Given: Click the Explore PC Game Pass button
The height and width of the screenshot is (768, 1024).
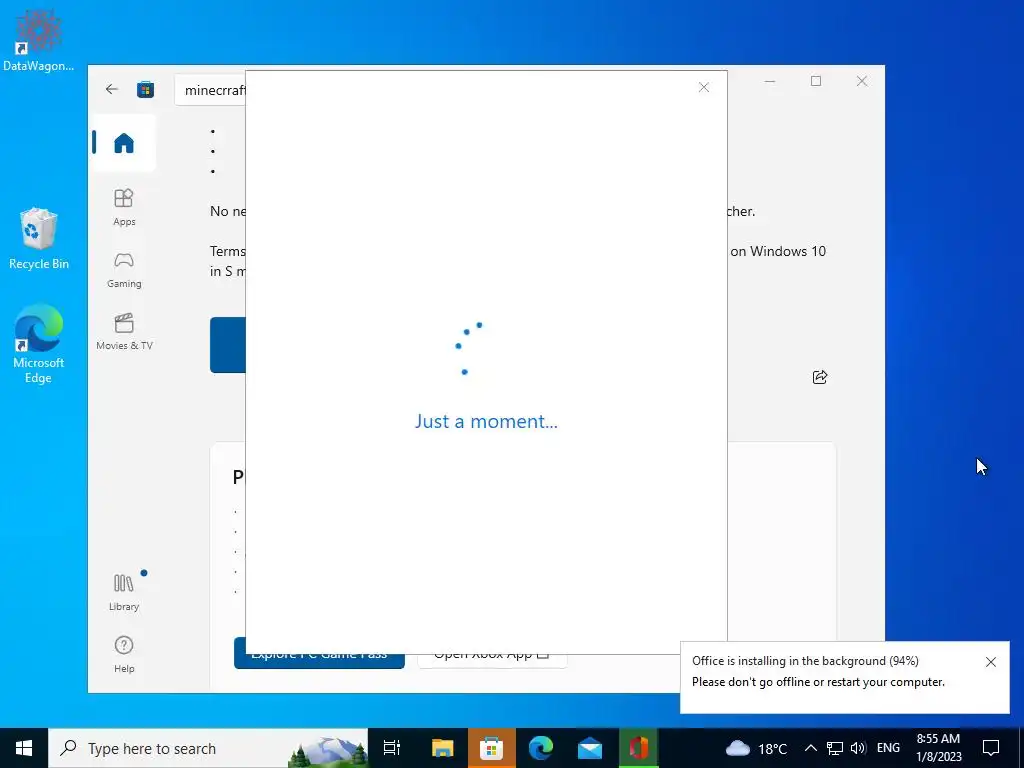Looking at the screenshot, I should (x=319, y=654).
